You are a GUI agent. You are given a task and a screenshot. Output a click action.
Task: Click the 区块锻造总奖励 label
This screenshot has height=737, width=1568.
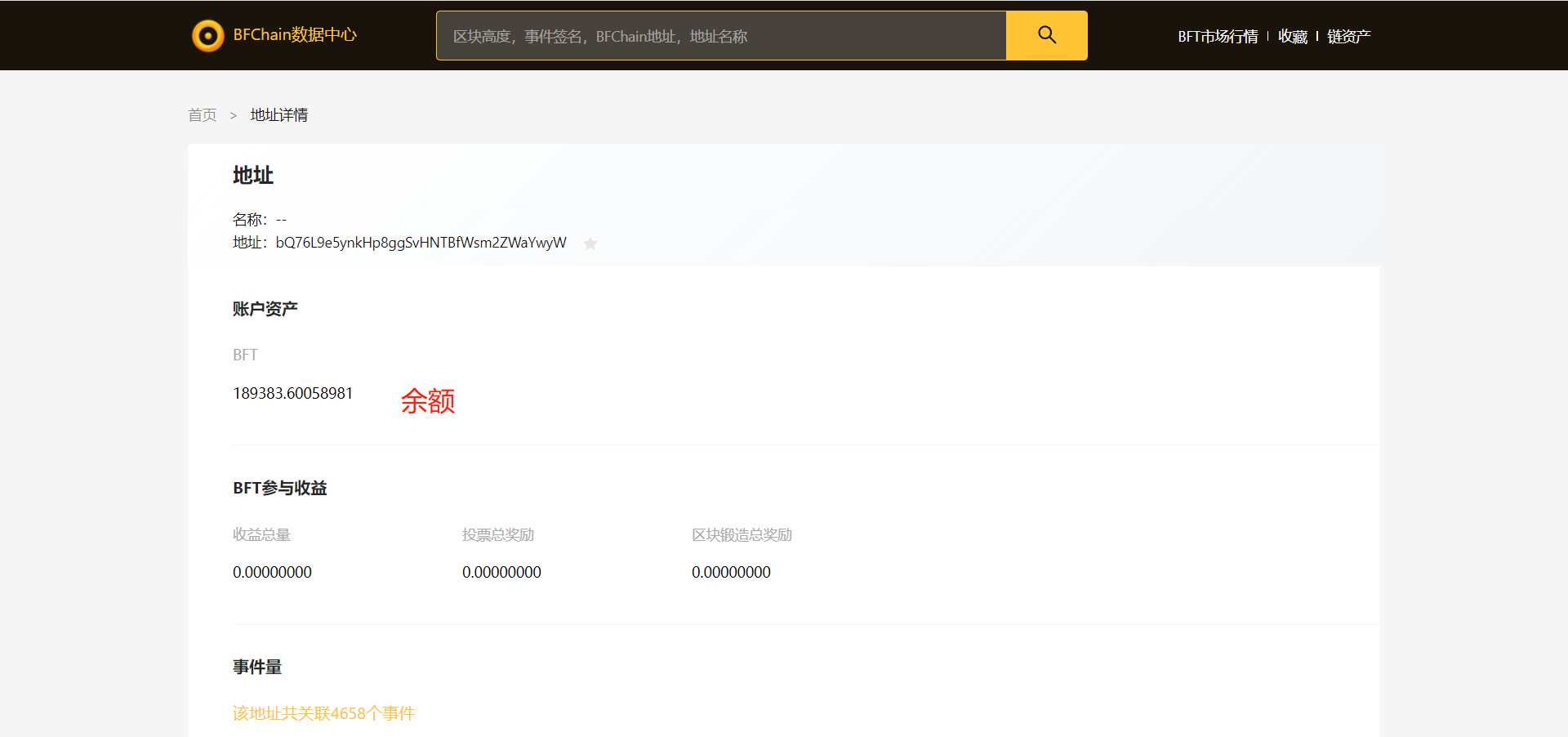742,534
